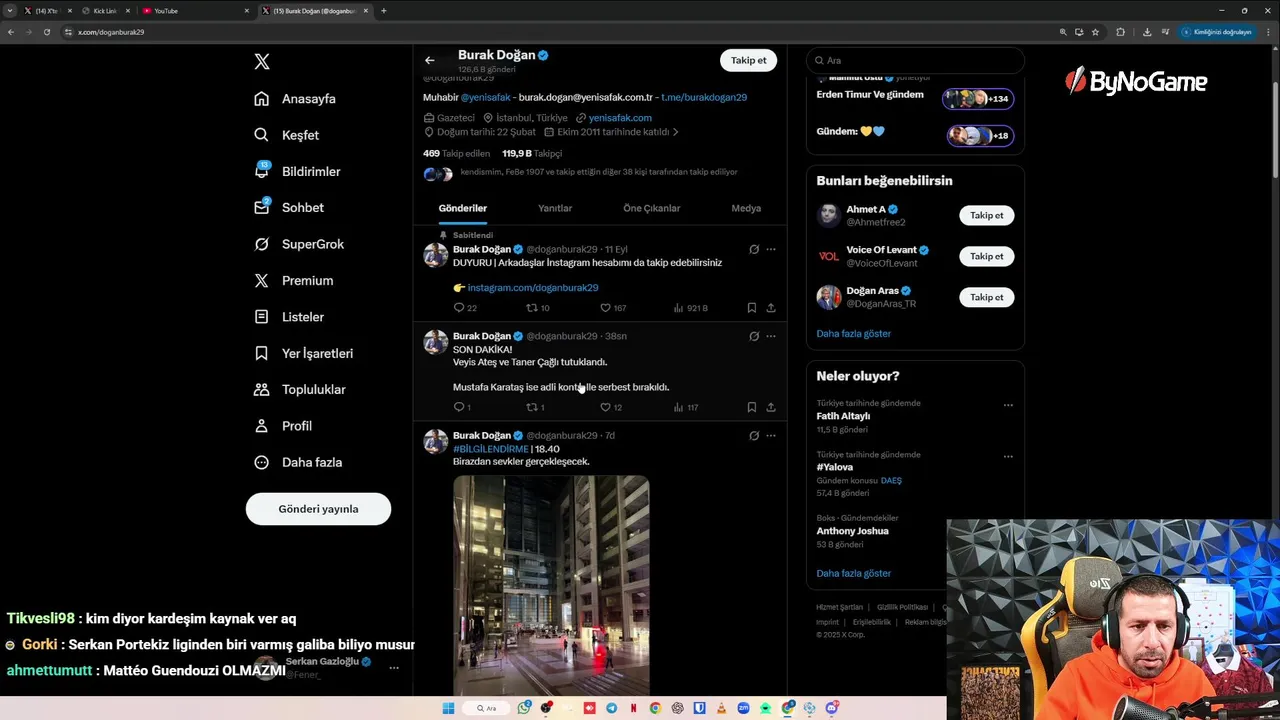Switch to the Medya tab

coord(746,208)
